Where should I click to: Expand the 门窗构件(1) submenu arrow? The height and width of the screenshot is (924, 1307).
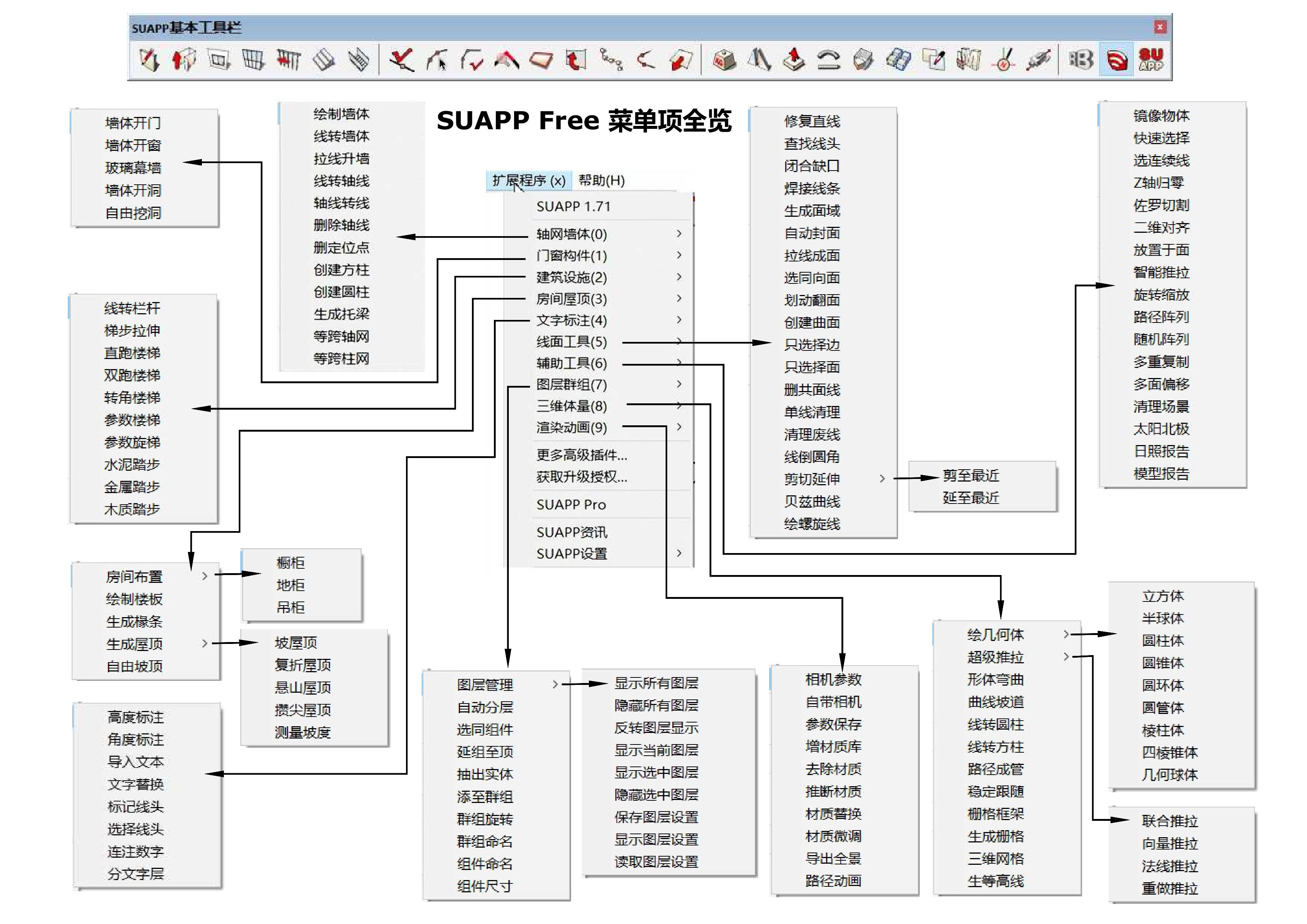click(x=679, y=255)
